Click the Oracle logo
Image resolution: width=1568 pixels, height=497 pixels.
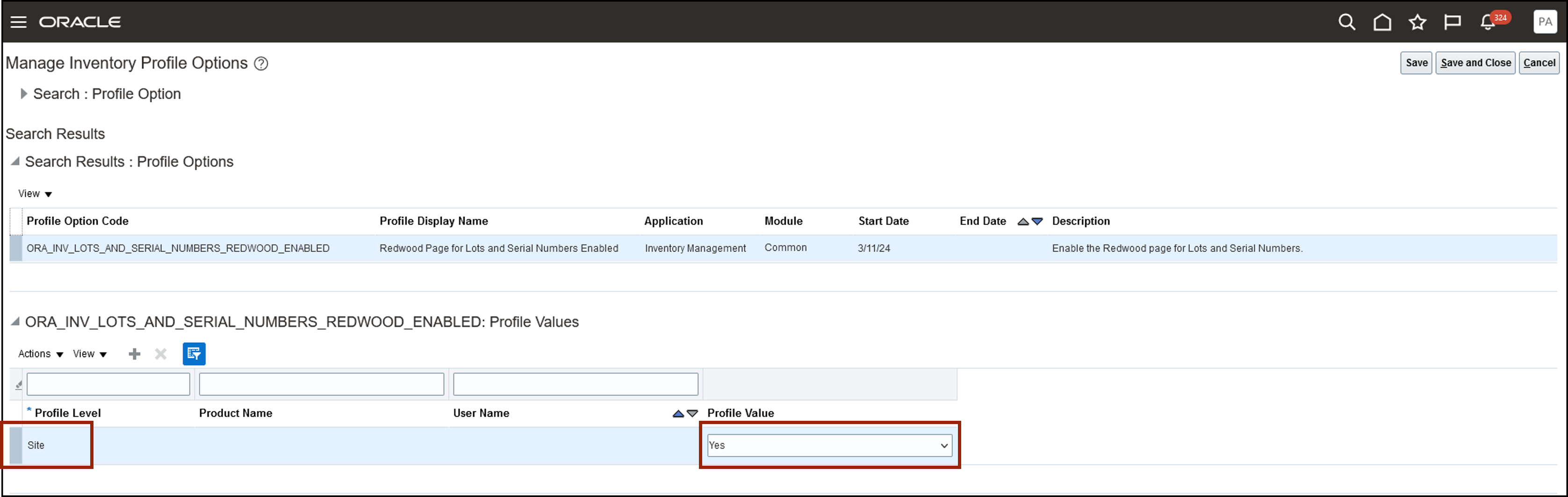[x=80, y=22]
